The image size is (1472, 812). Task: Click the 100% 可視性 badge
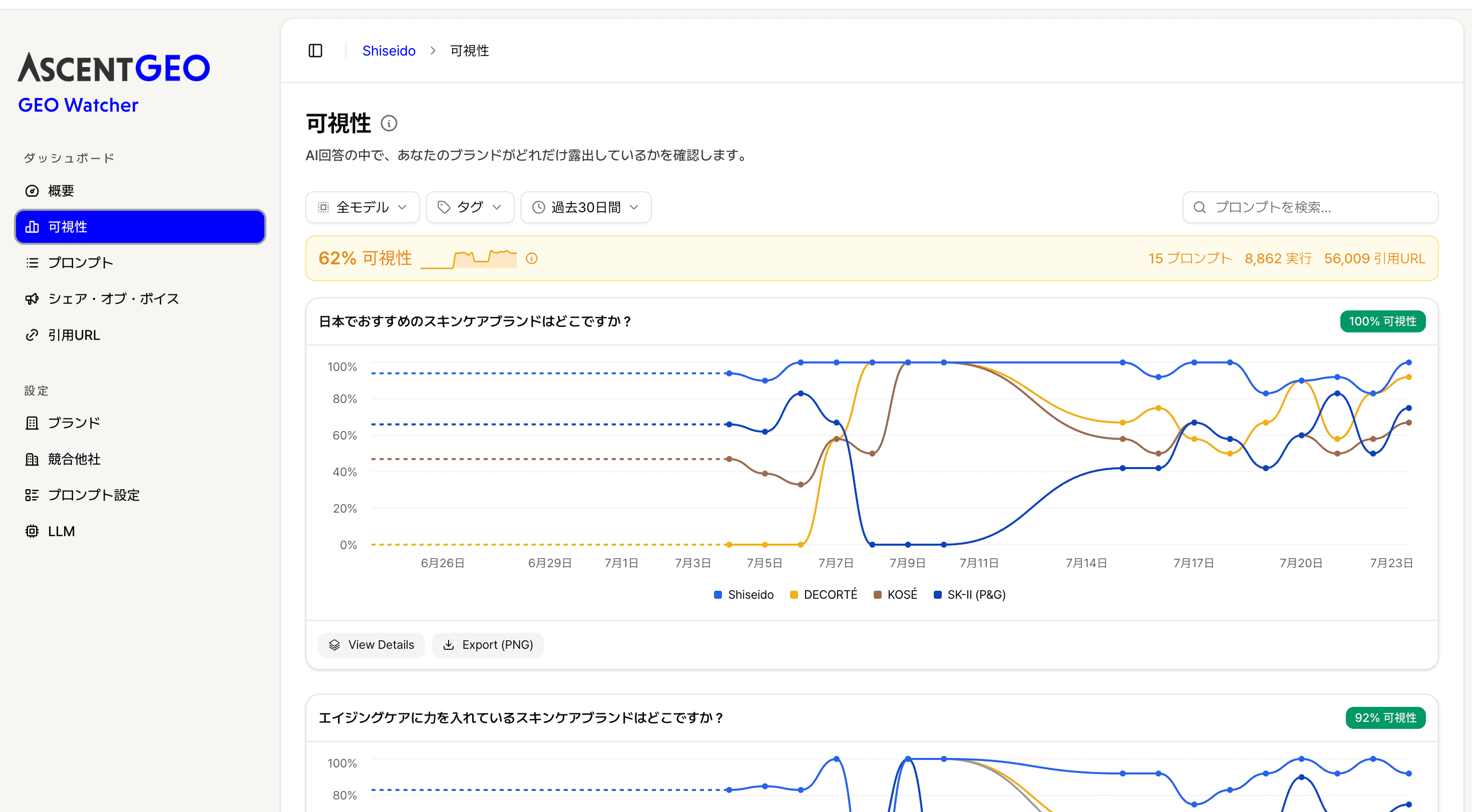point(1383,322)
